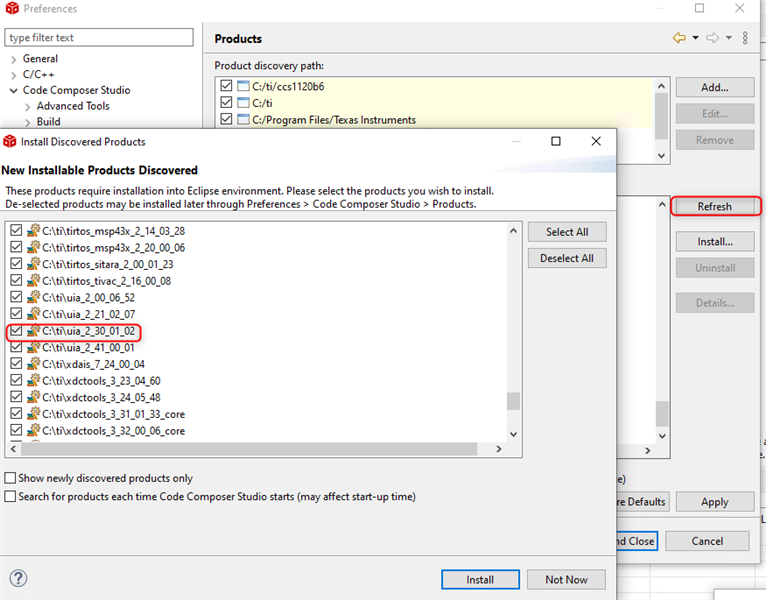
Task: Expand the Advanced Tools node
Action: 28,107
